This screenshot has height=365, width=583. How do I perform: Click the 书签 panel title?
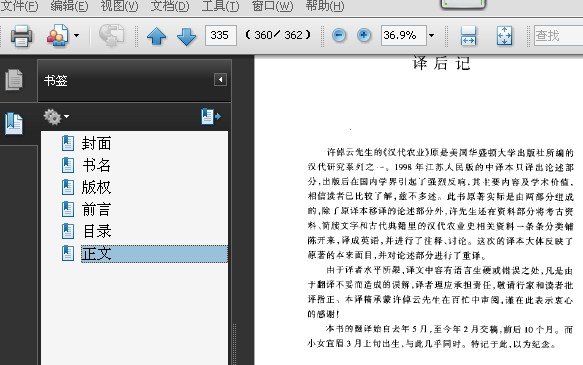tap(55, 80)
